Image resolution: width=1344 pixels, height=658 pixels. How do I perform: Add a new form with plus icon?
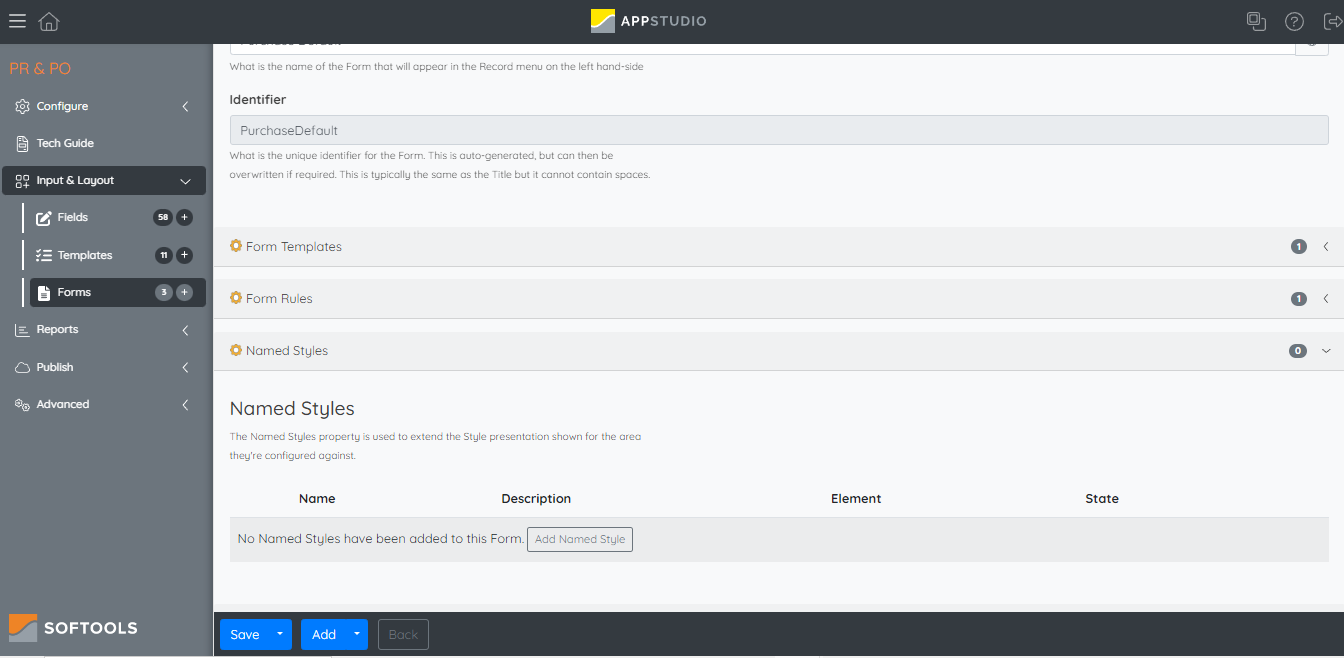coord(184,292)
